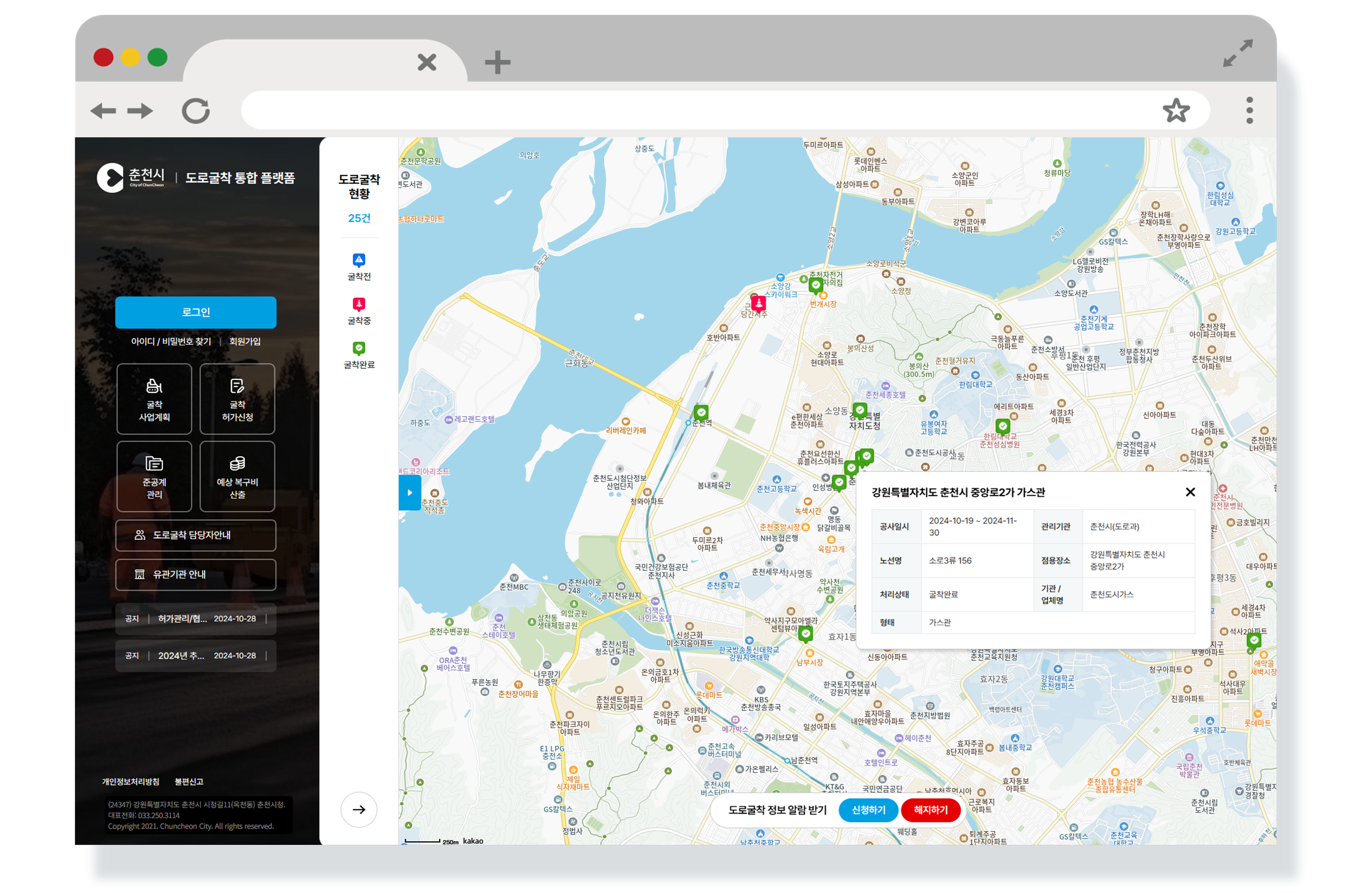Open 아이디 / 비밀번호 찾기 link
1372x893 pixels.
point(171,341)
